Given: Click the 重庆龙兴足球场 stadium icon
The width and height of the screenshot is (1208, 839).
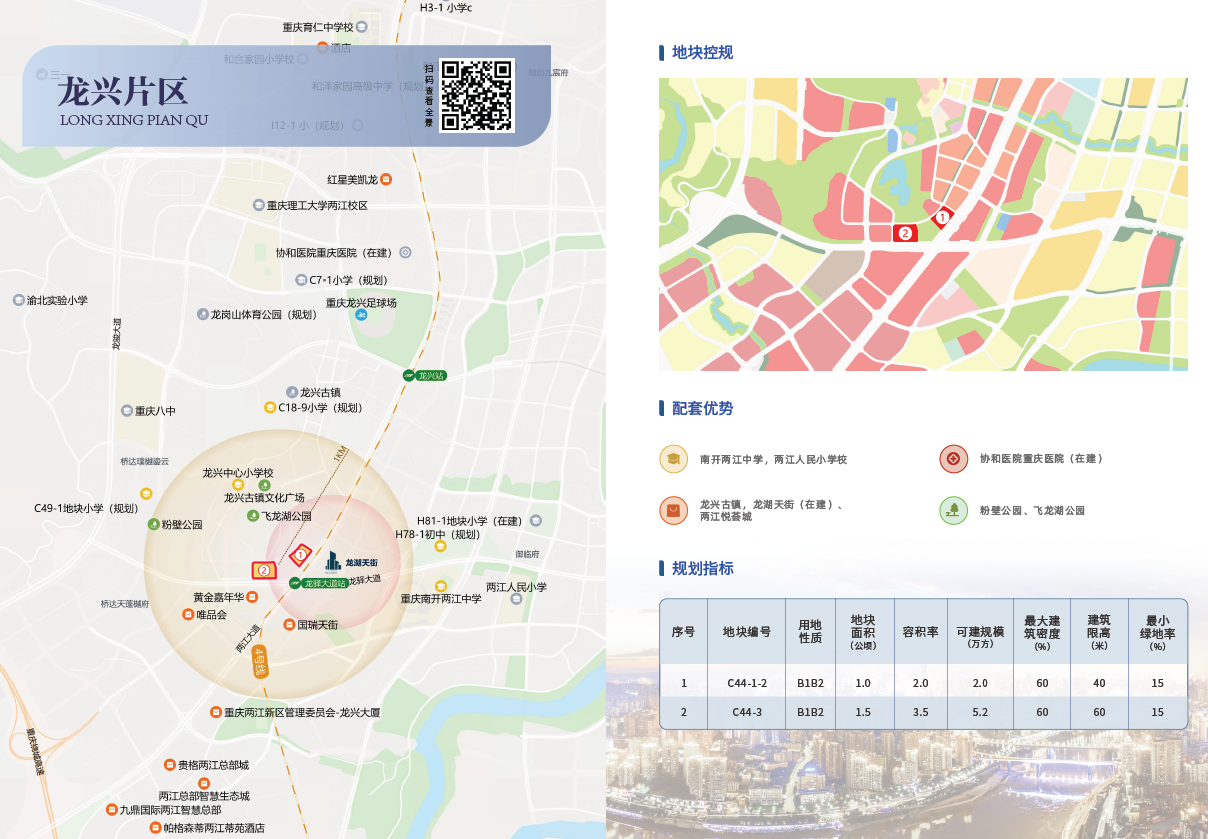Looking at the screenshot, I should coord(361,315).
